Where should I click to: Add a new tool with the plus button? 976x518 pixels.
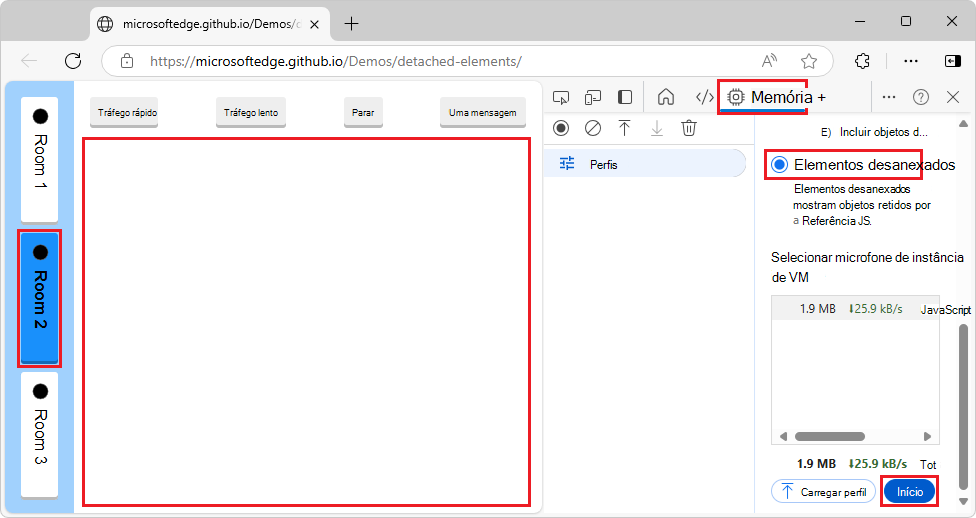click(x=821, y=97)
